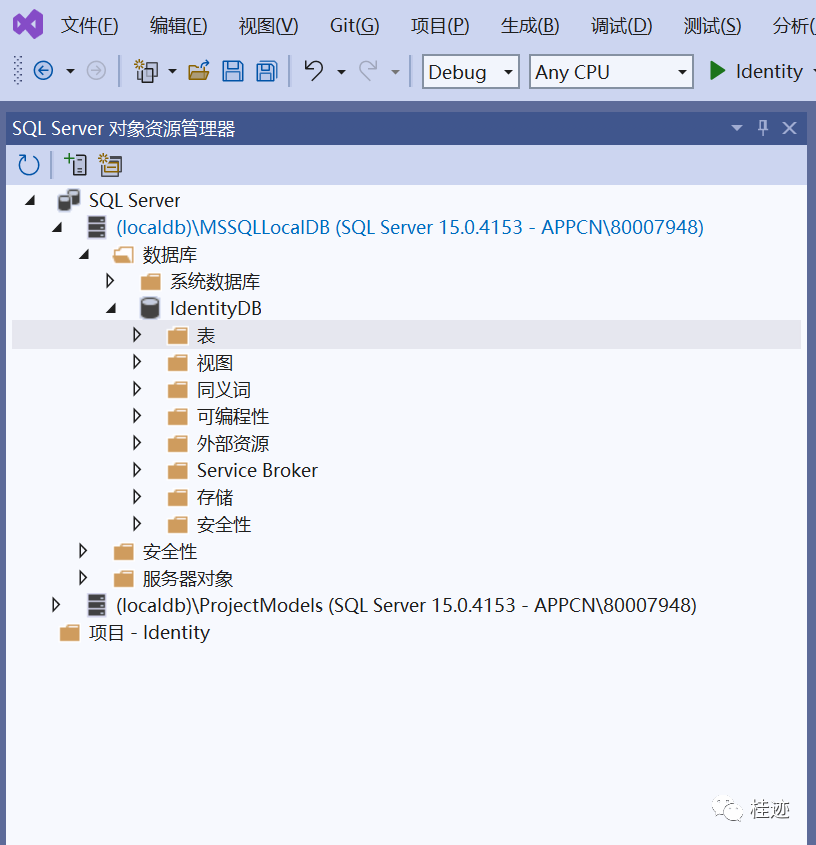Click the 存储 folder icon
The height and width of the screenshot is (845, 816).
click(177, 497)
